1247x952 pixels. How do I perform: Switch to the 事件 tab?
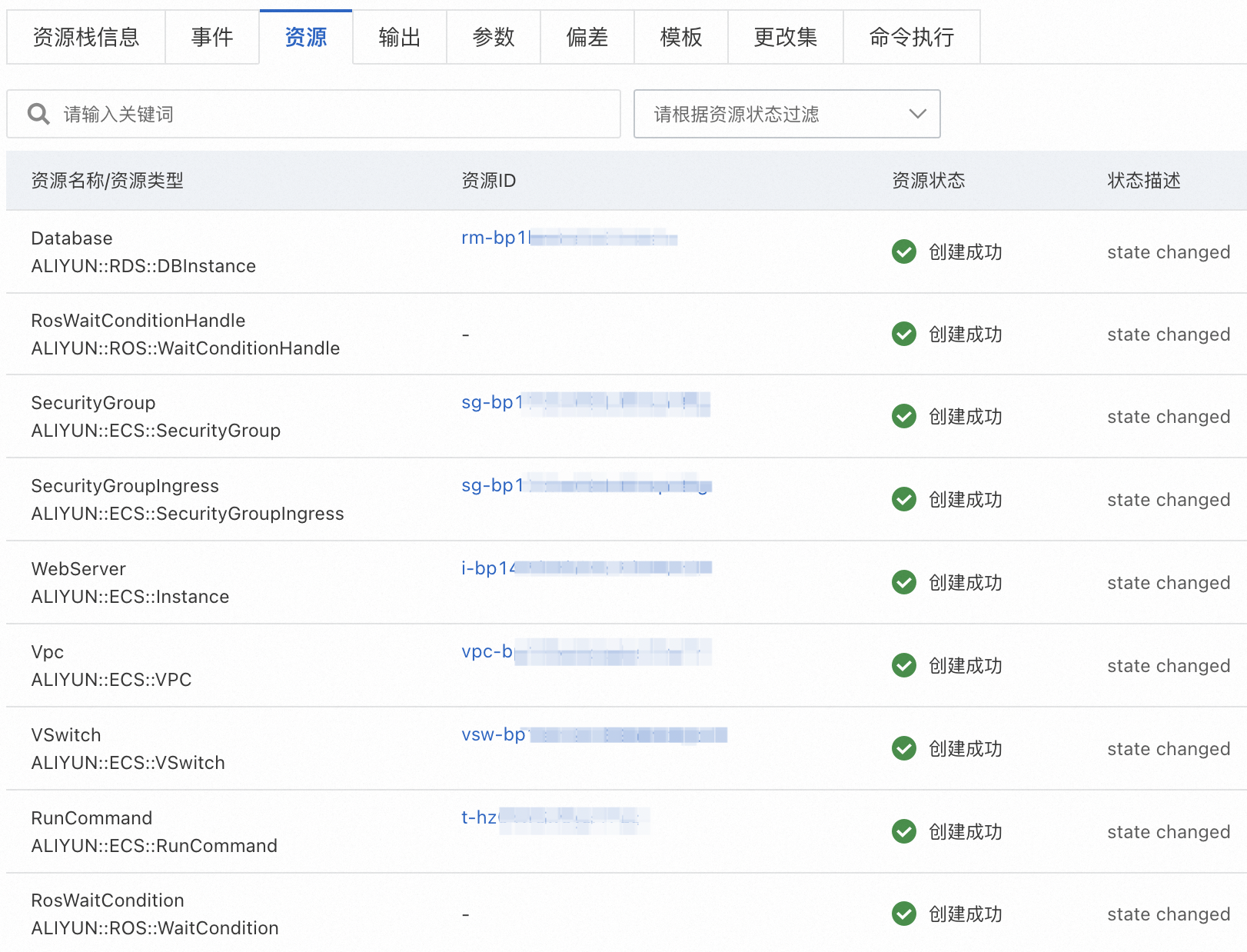coord(212,37)
